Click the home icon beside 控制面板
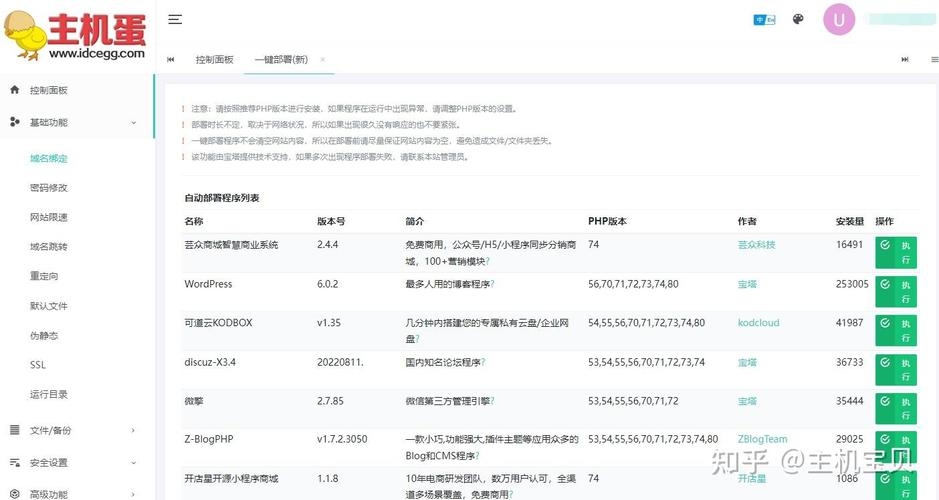The height and width of the screenshot is (500, 939). (15, 90)
